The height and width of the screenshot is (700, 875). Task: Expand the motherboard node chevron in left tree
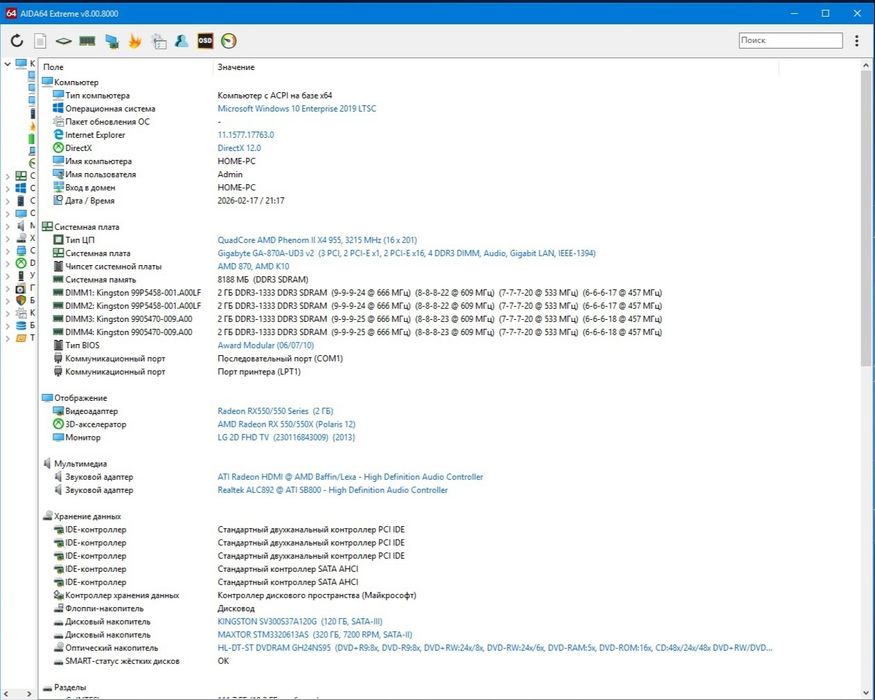[x=7, y=176]
